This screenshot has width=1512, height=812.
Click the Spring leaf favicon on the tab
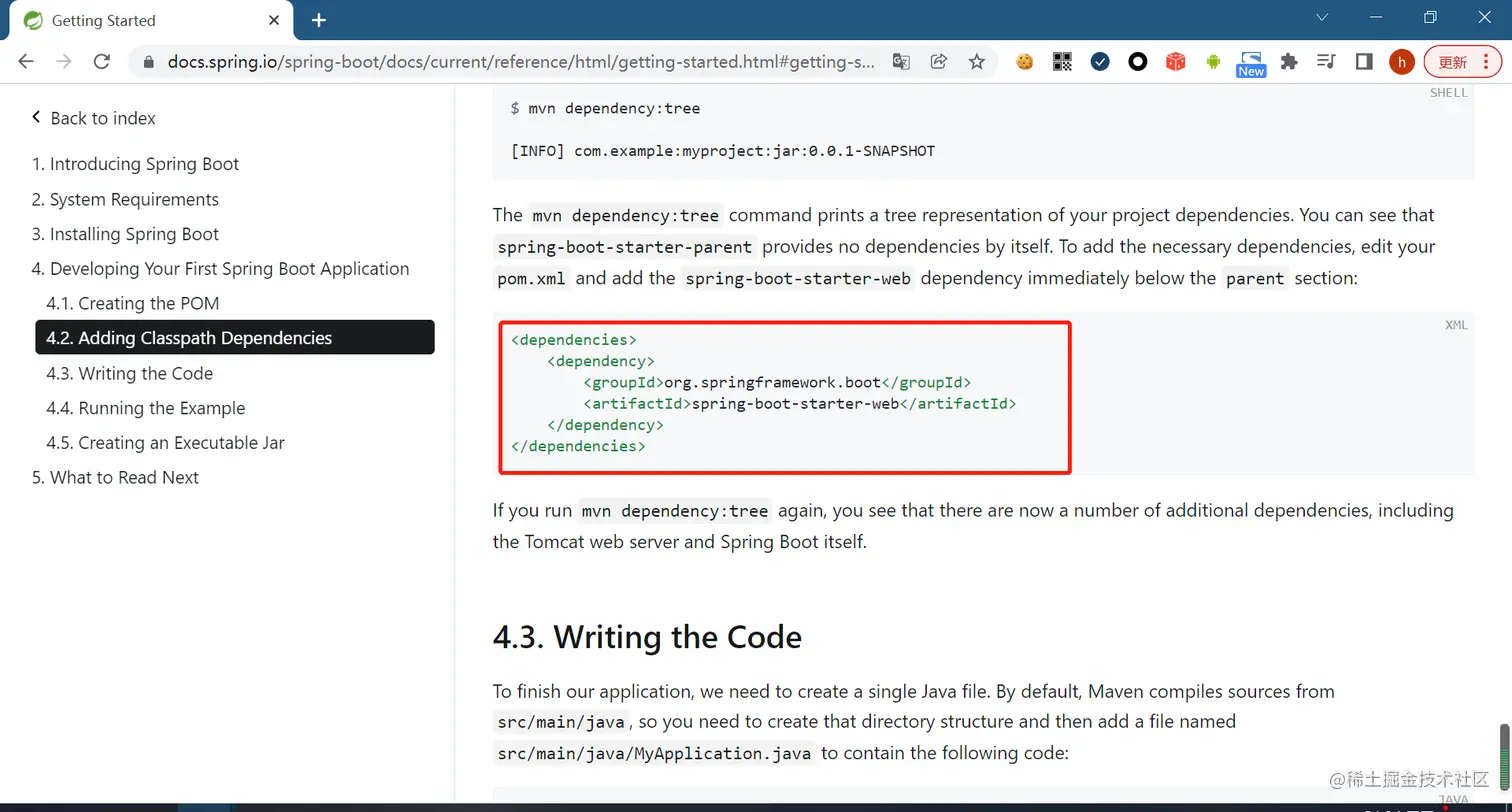pyautogui.click(x=33, y=20)
